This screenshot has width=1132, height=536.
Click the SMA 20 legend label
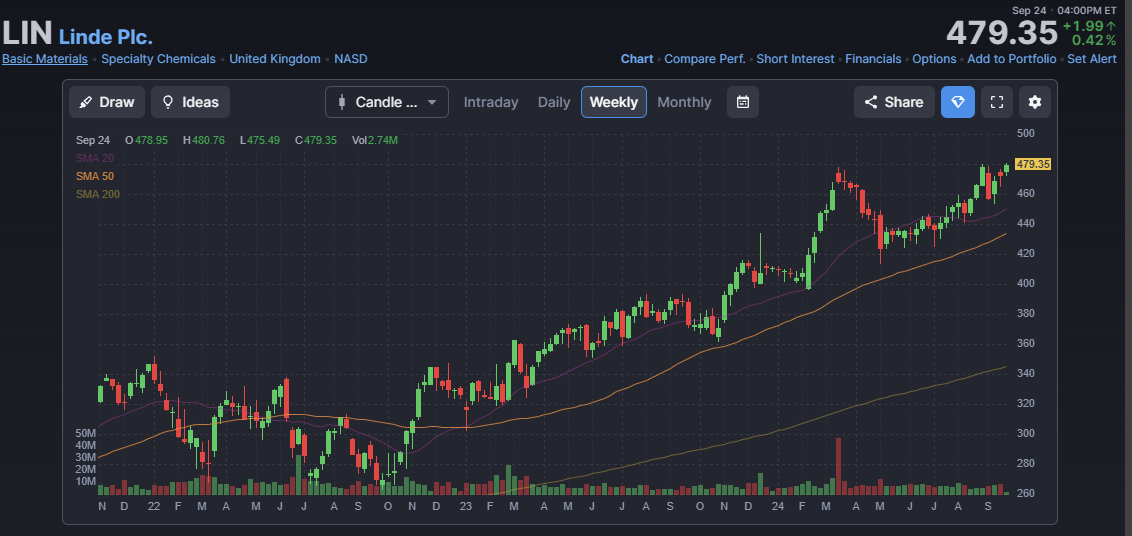click(95, 158)
